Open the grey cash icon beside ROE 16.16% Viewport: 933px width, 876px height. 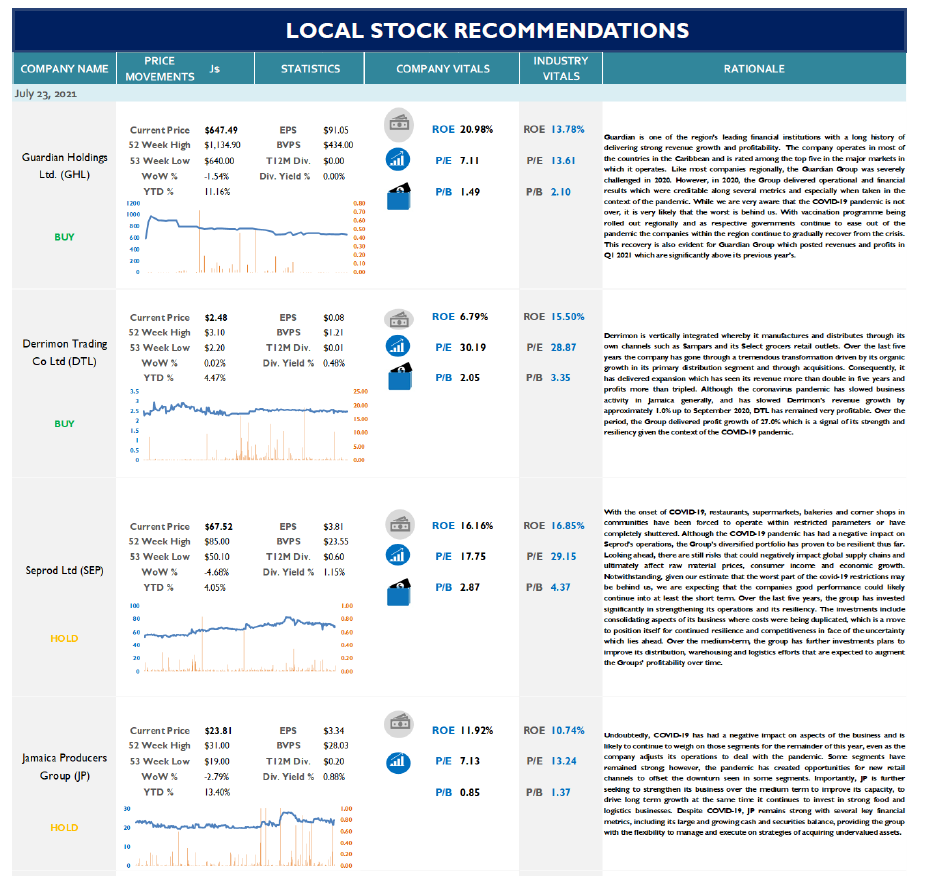399,524
